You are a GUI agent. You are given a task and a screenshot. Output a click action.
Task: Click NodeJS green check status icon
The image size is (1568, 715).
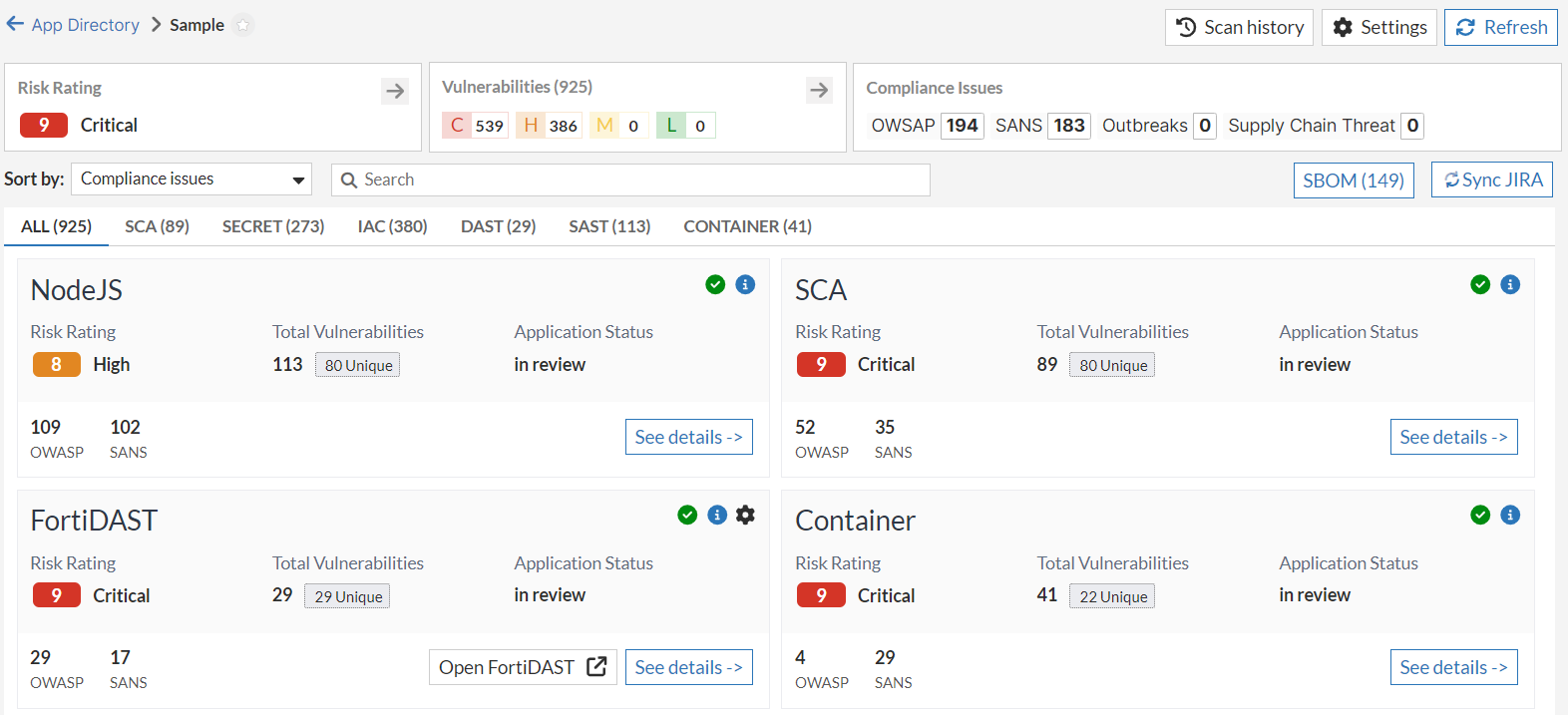pyautogui.click(x=715, y=284)
